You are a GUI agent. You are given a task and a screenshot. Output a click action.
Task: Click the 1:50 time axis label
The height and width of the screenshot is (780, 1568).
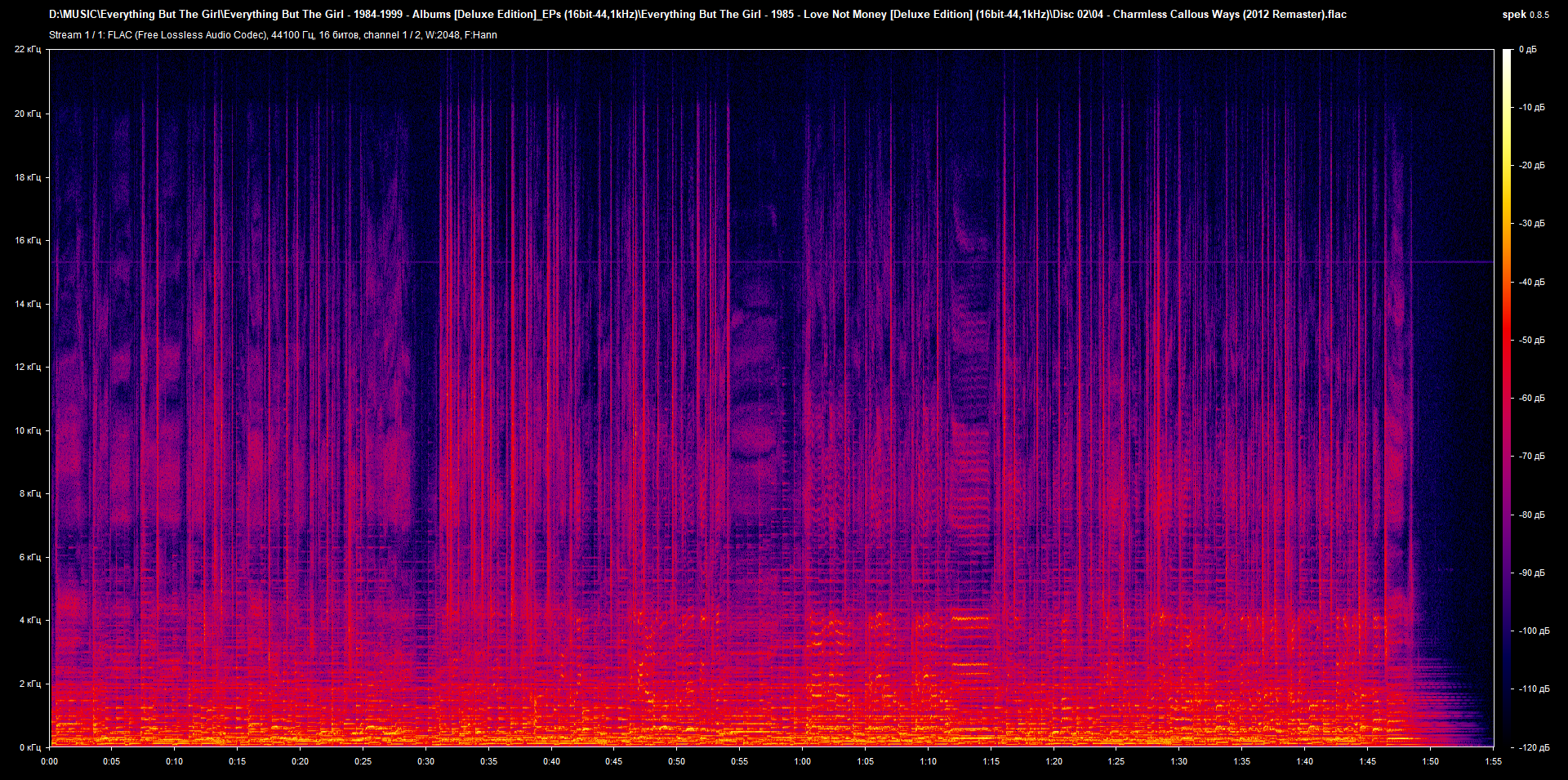1431,761
